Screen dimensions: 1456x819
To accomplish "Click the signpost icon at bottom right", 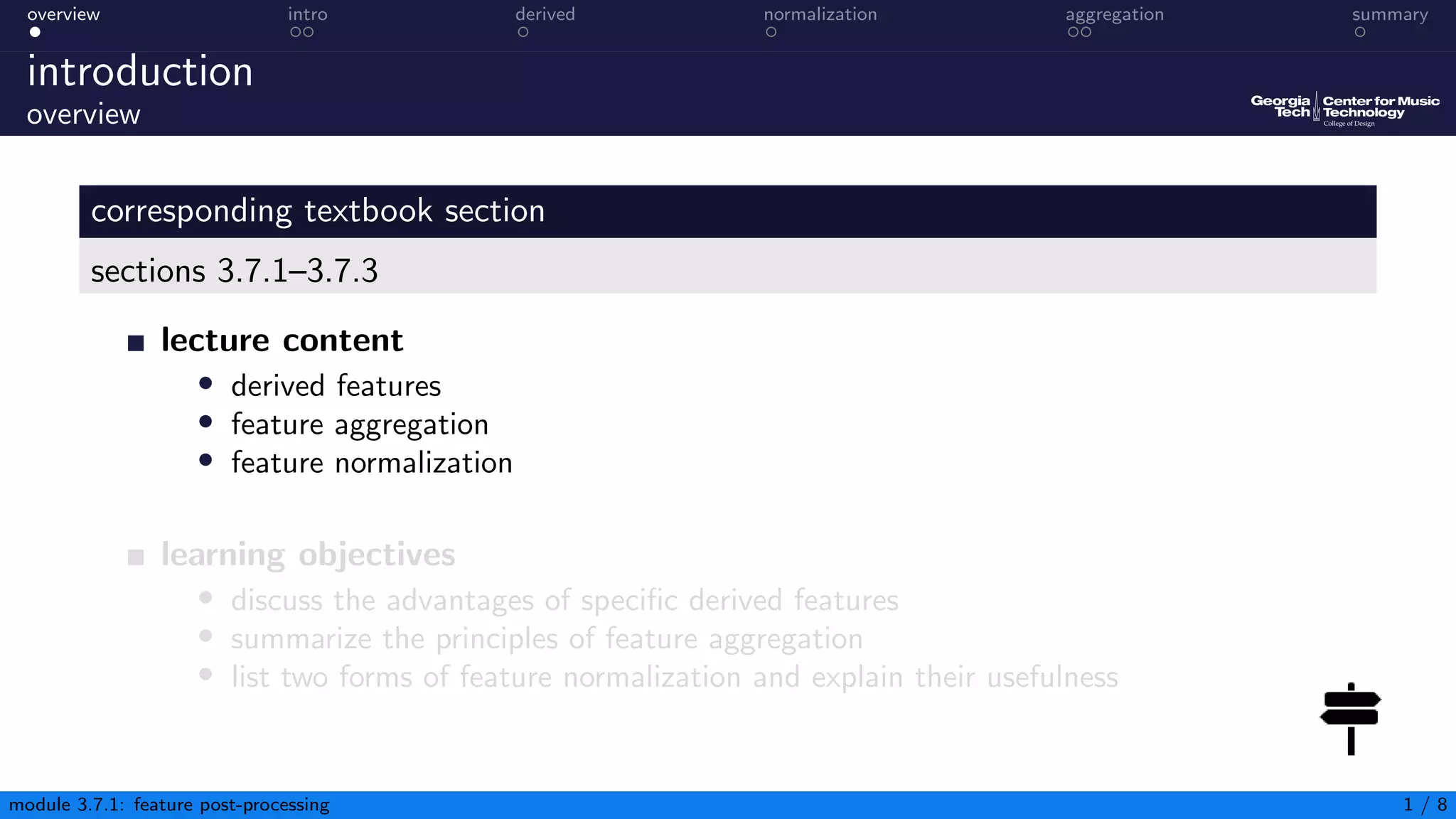I will (x=1350, y=718).
